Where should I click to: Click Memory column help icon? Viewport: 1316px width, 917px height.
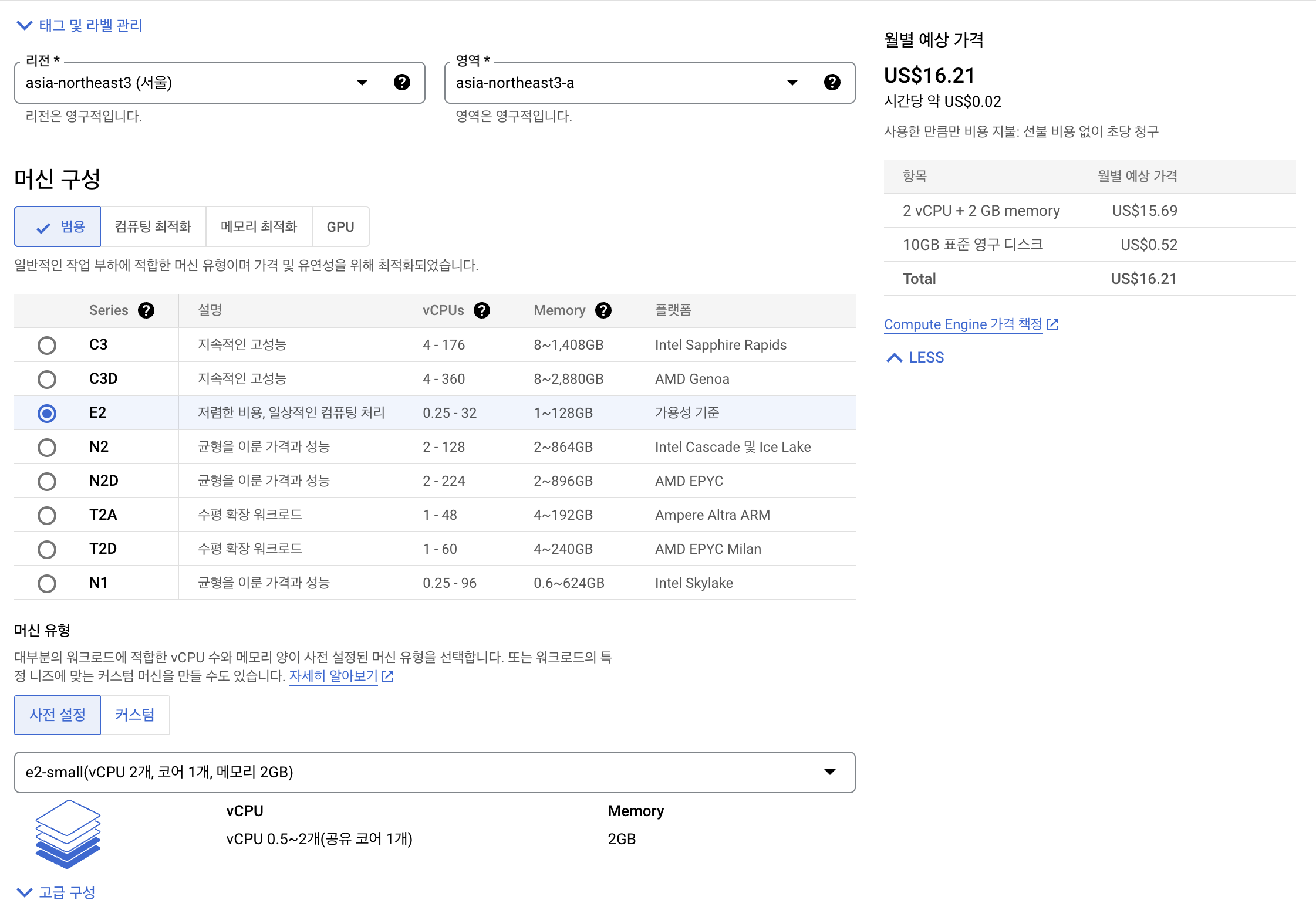(x=603, y=310)
